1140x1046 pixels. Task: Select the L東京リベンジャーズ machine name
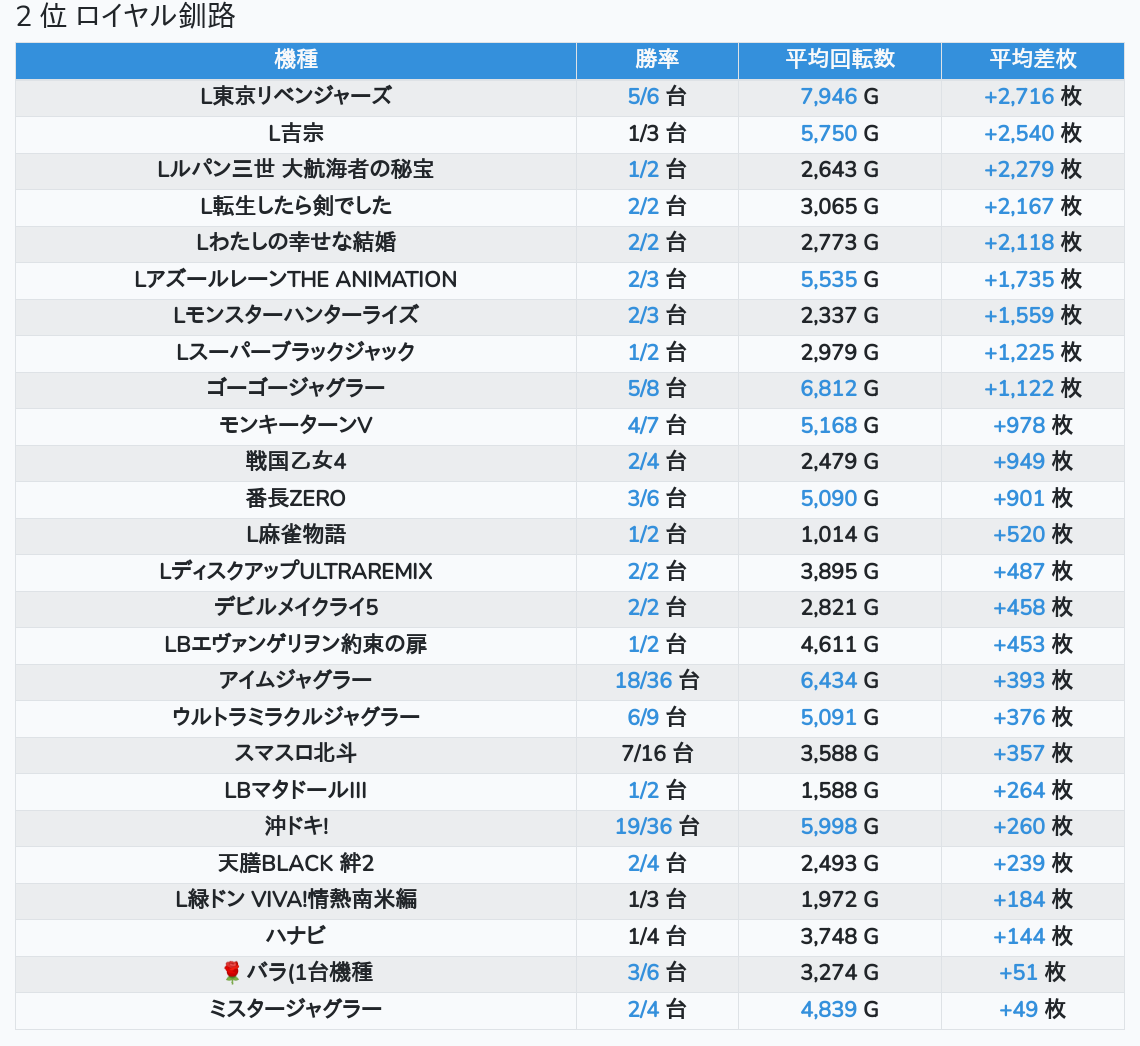[x=296, y=97]
